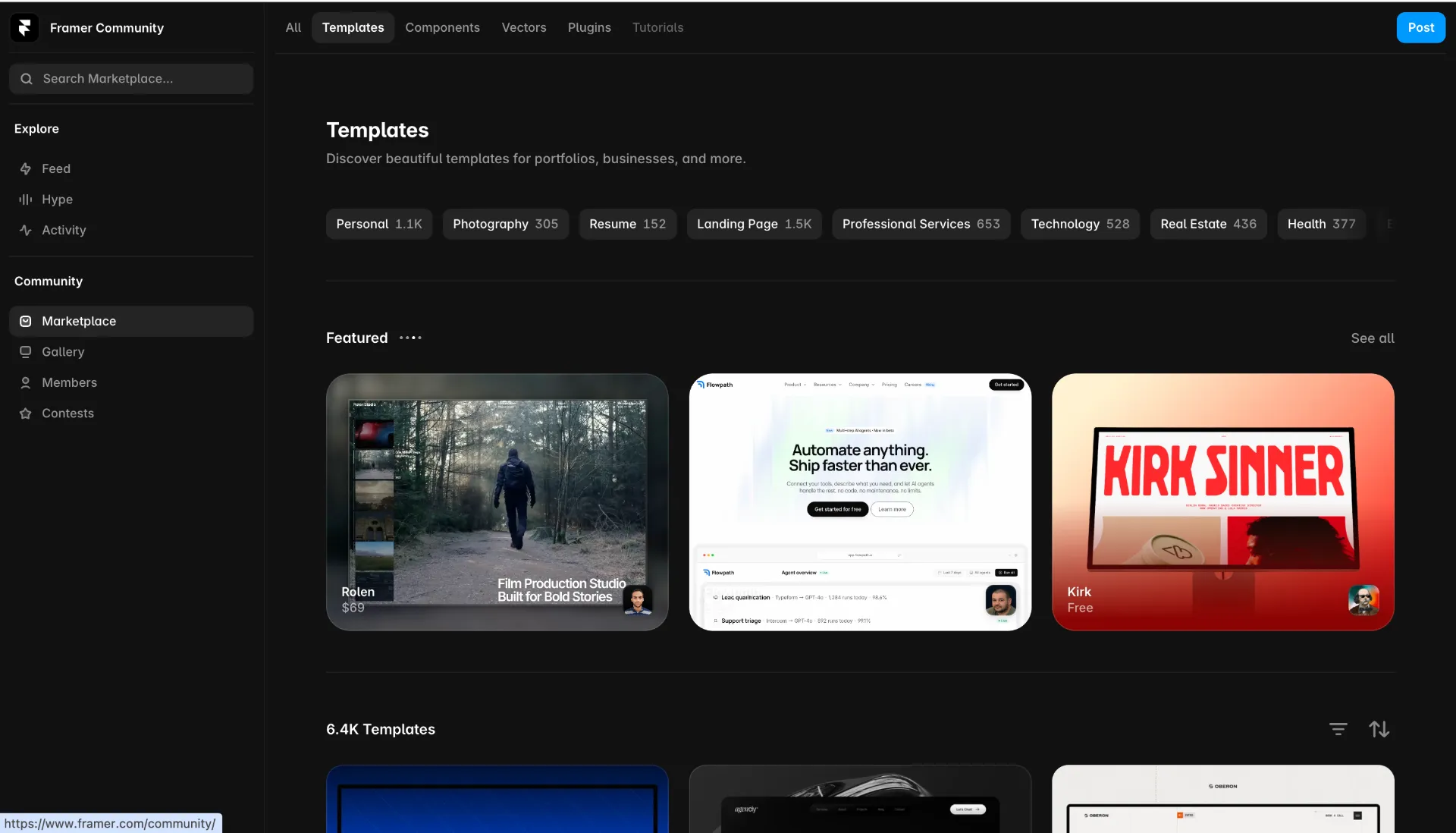
Task: Click the Gallery sidebar icon
Action: click(x=26, y=352)
